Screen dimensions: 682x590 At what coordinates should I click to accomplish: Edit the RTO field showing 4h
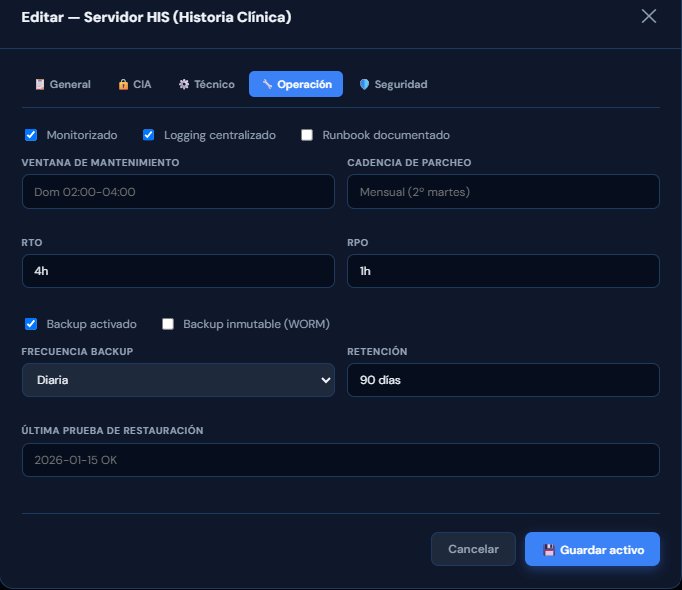[178, 271]
